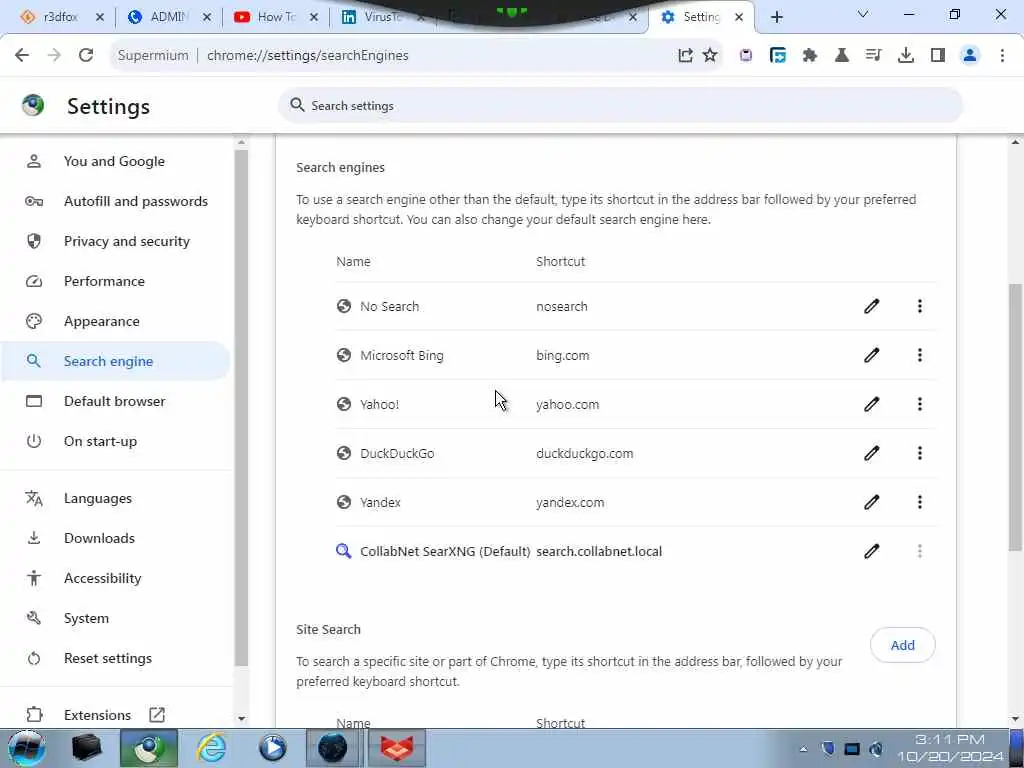The height and width of the screenshot is (768, 1024).
Task: Click the purple extension toolbar icon
Action: [x=746, y=56]
